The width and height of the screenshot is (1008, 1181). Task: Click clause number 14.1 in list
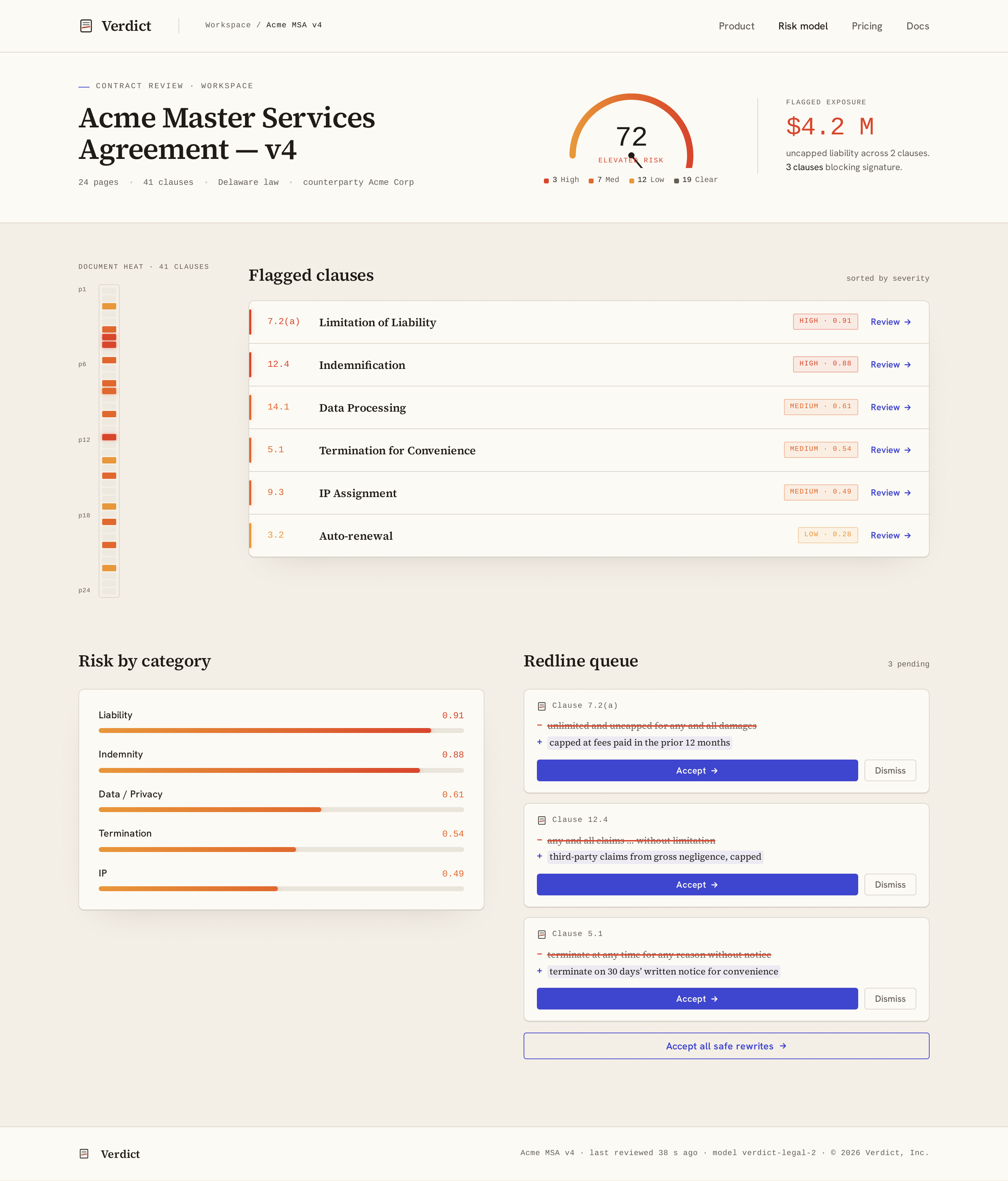278,407
